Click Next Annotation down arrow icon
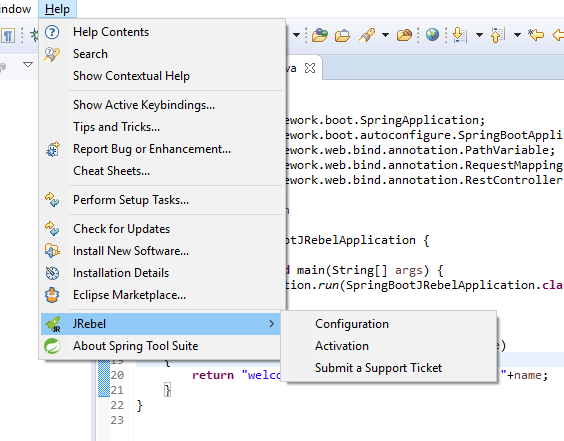Screen dimensions: 564x441 tap(459, 35)
